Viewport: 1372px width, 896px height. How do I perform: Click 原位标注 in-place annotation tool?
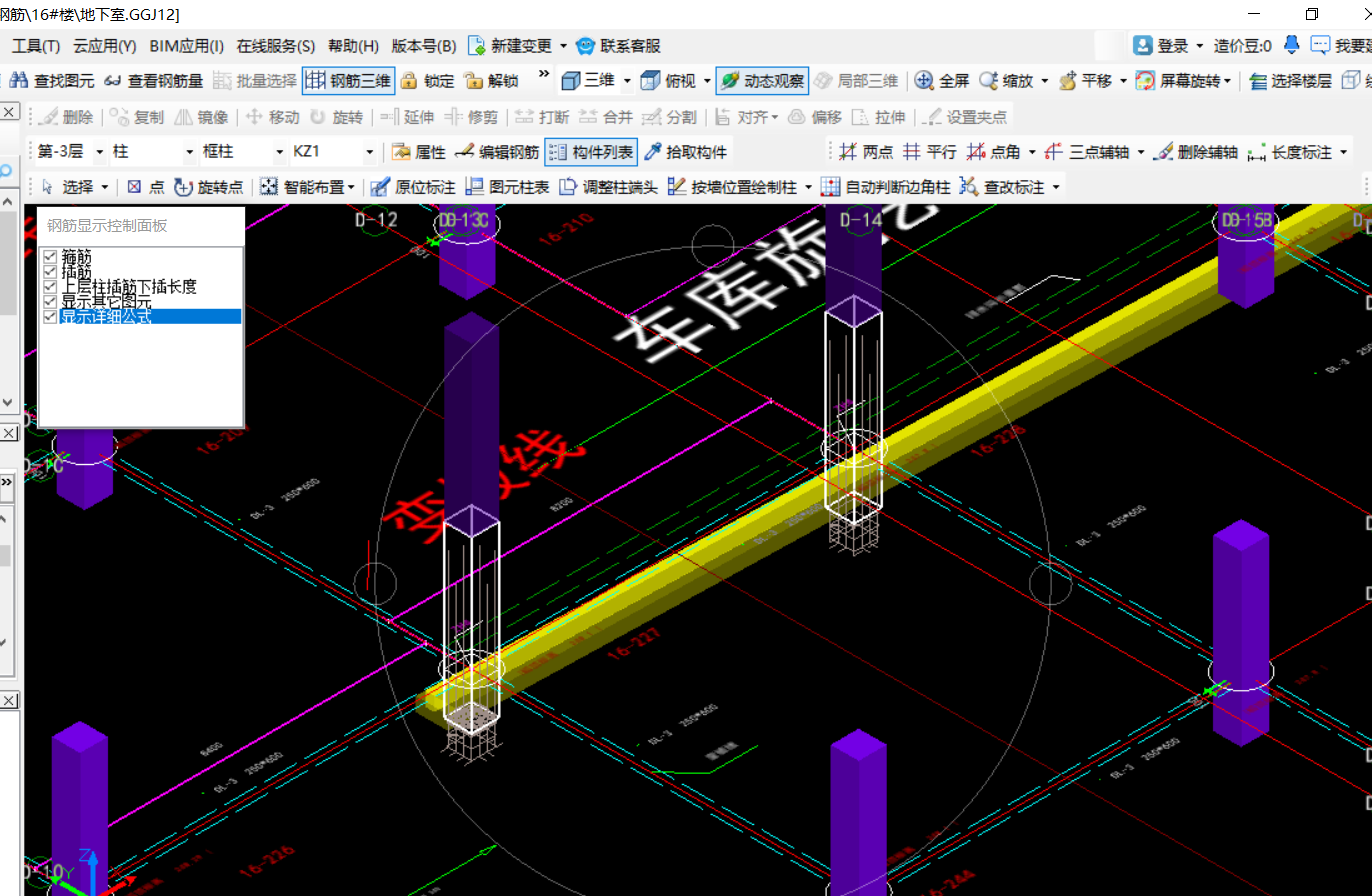[x=413, y=187]
